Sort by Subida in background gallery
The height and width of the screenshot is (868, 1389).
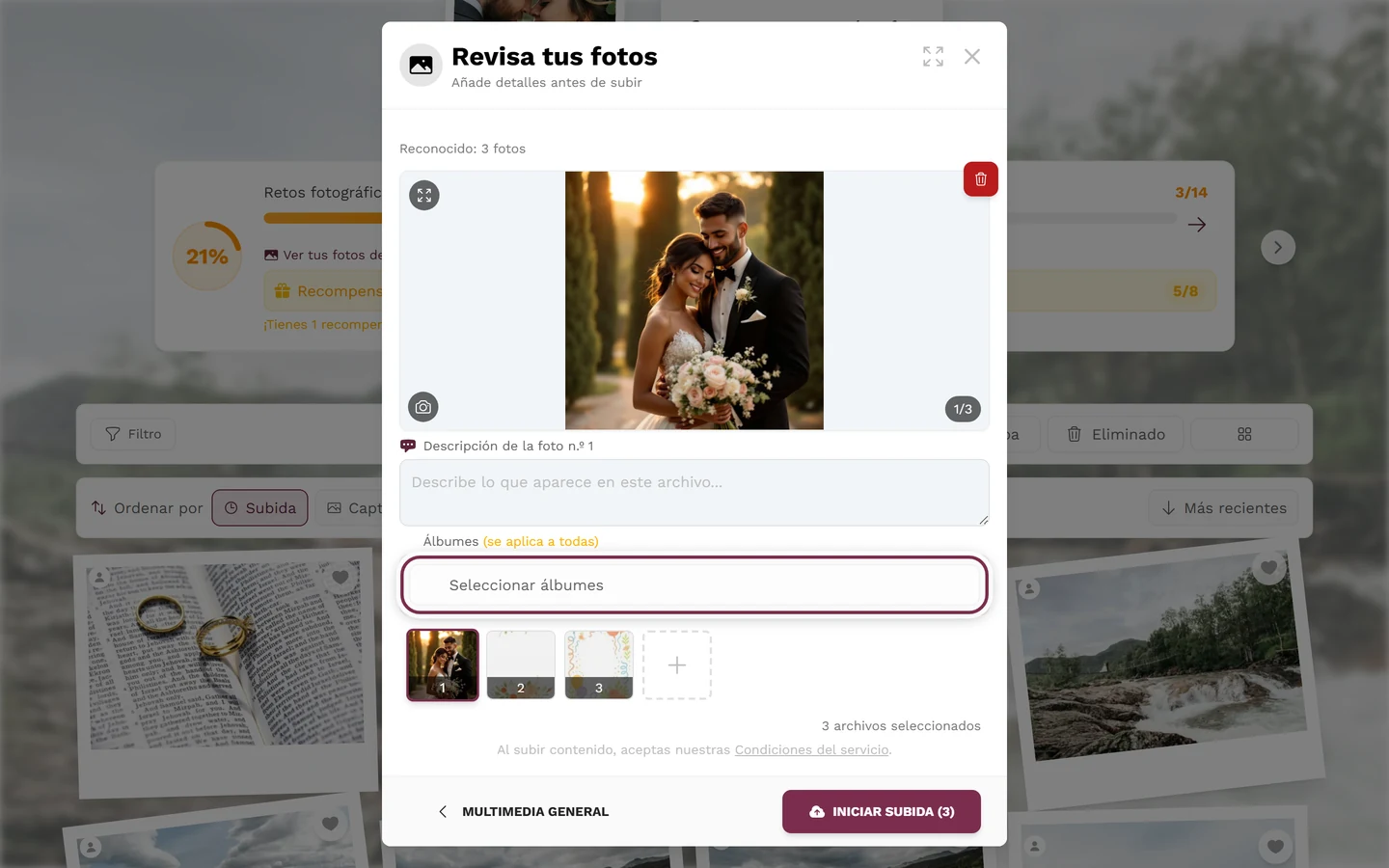pyautogui.click(x=259, y=508)
